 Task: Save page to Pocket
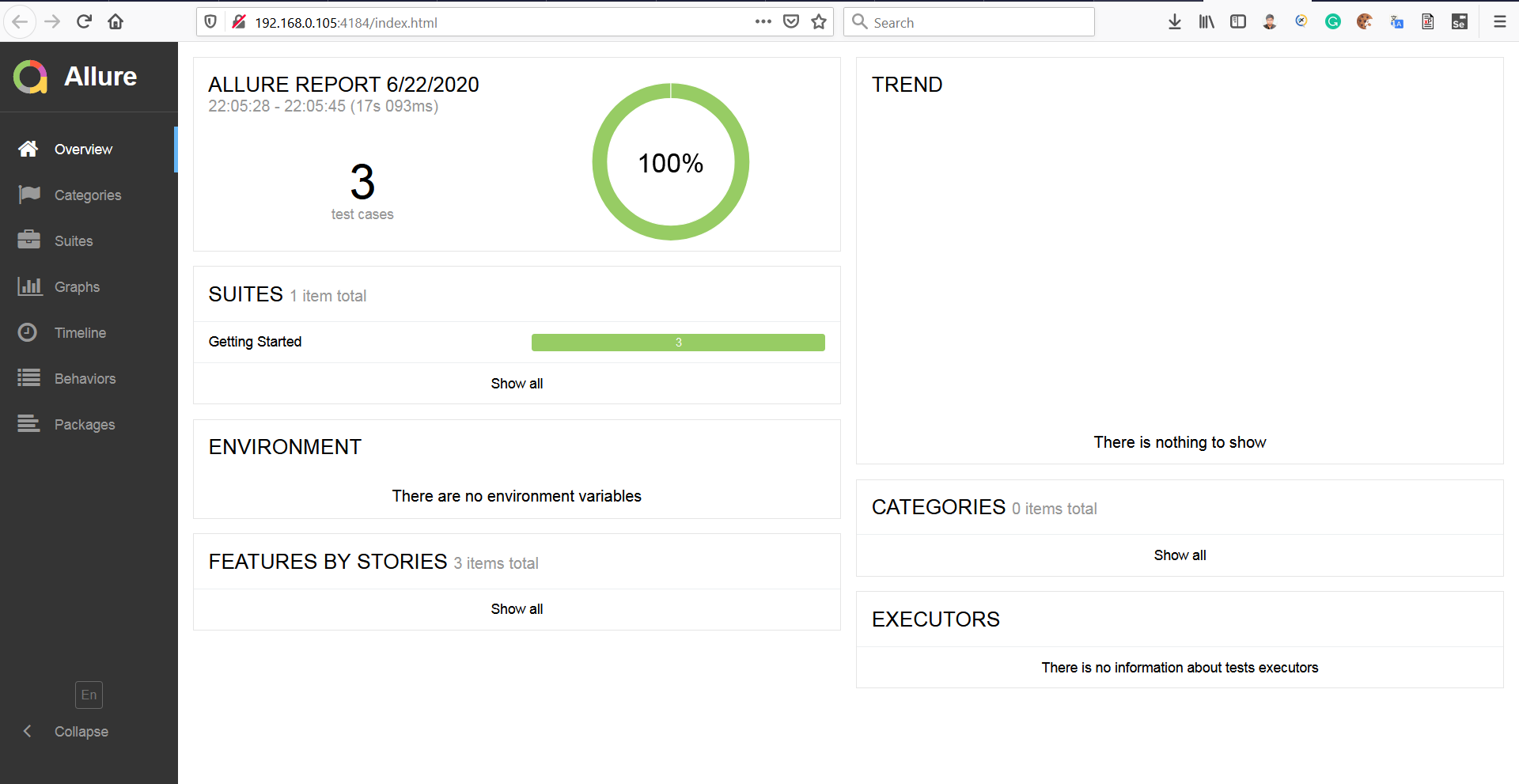(x=791, y=22)
